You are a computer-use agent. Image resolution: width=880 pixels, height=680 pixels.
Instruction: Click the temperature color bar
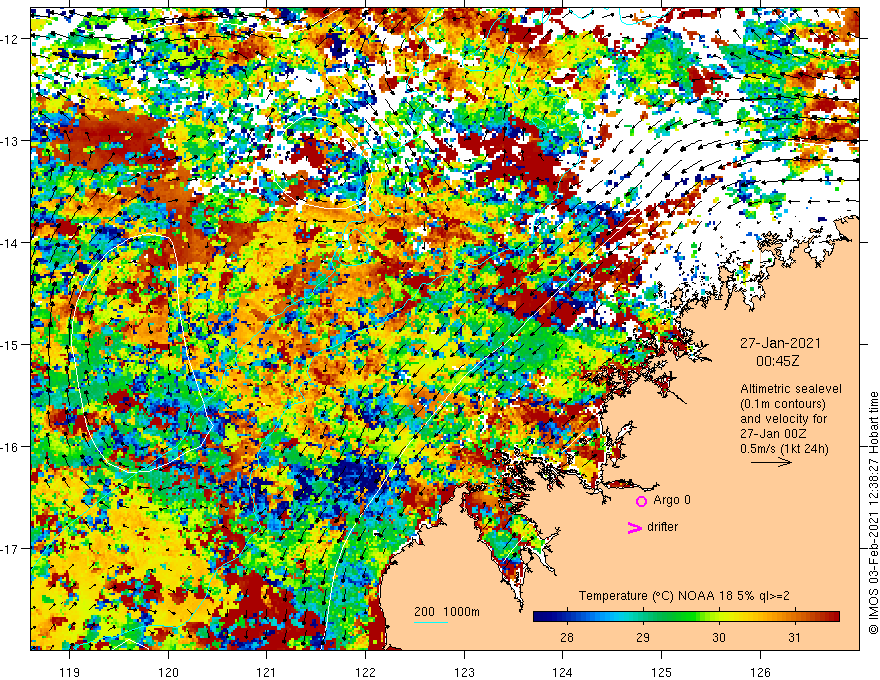coord(686,617)
